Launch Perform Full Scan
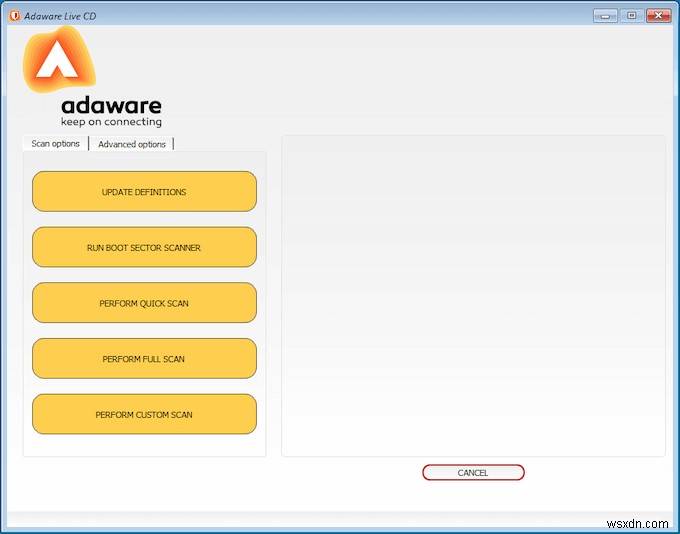Screen dimensions: 680x534 click(x=144, y=358)
